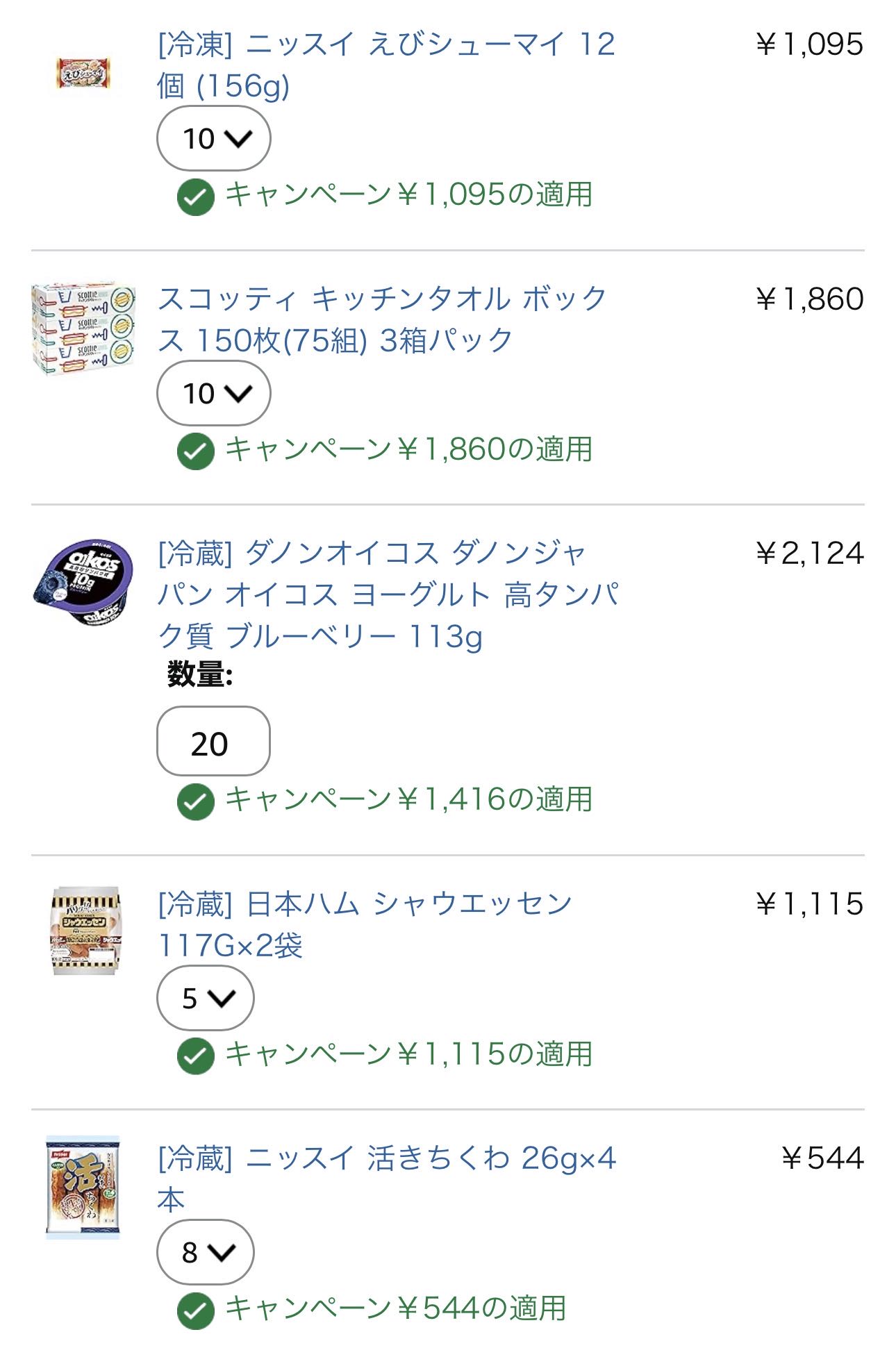Click the Scottie kitchen towel box thumbnail
The width and height of the screenshot is (896, 1357).
[x=84, y=328]
